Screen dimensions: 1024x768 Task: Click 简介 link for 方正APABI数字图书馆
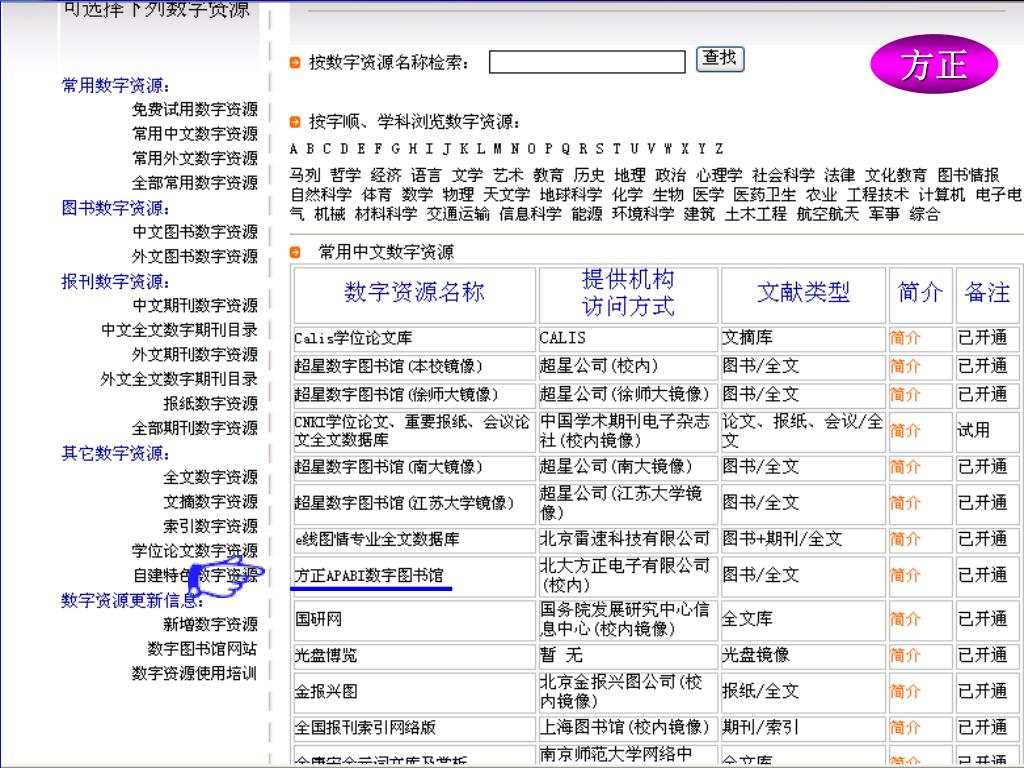tap(905, 575)
